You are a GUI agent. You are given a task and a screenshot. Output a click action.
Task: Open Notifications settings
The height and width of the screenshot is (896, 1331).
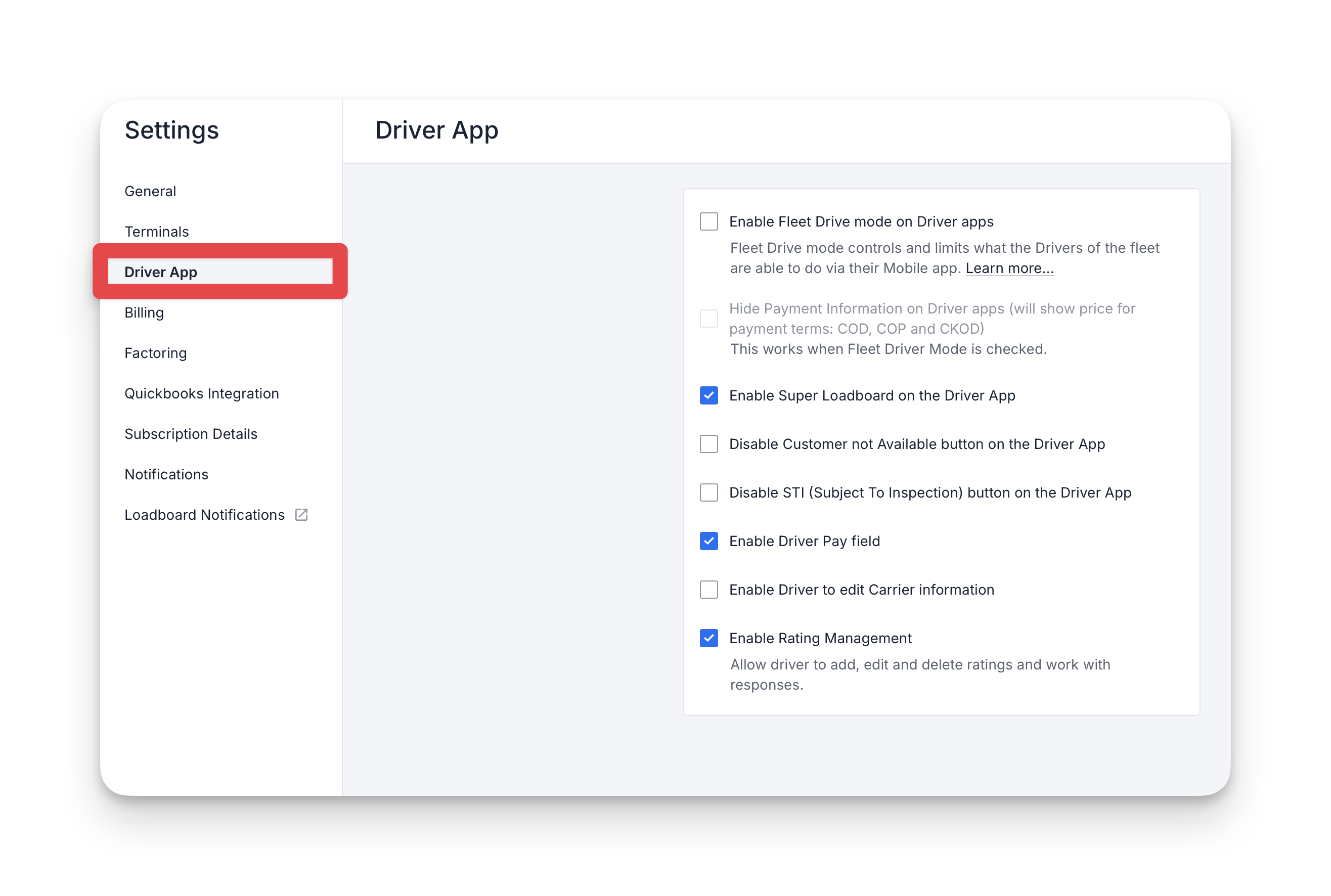(166, 474)
